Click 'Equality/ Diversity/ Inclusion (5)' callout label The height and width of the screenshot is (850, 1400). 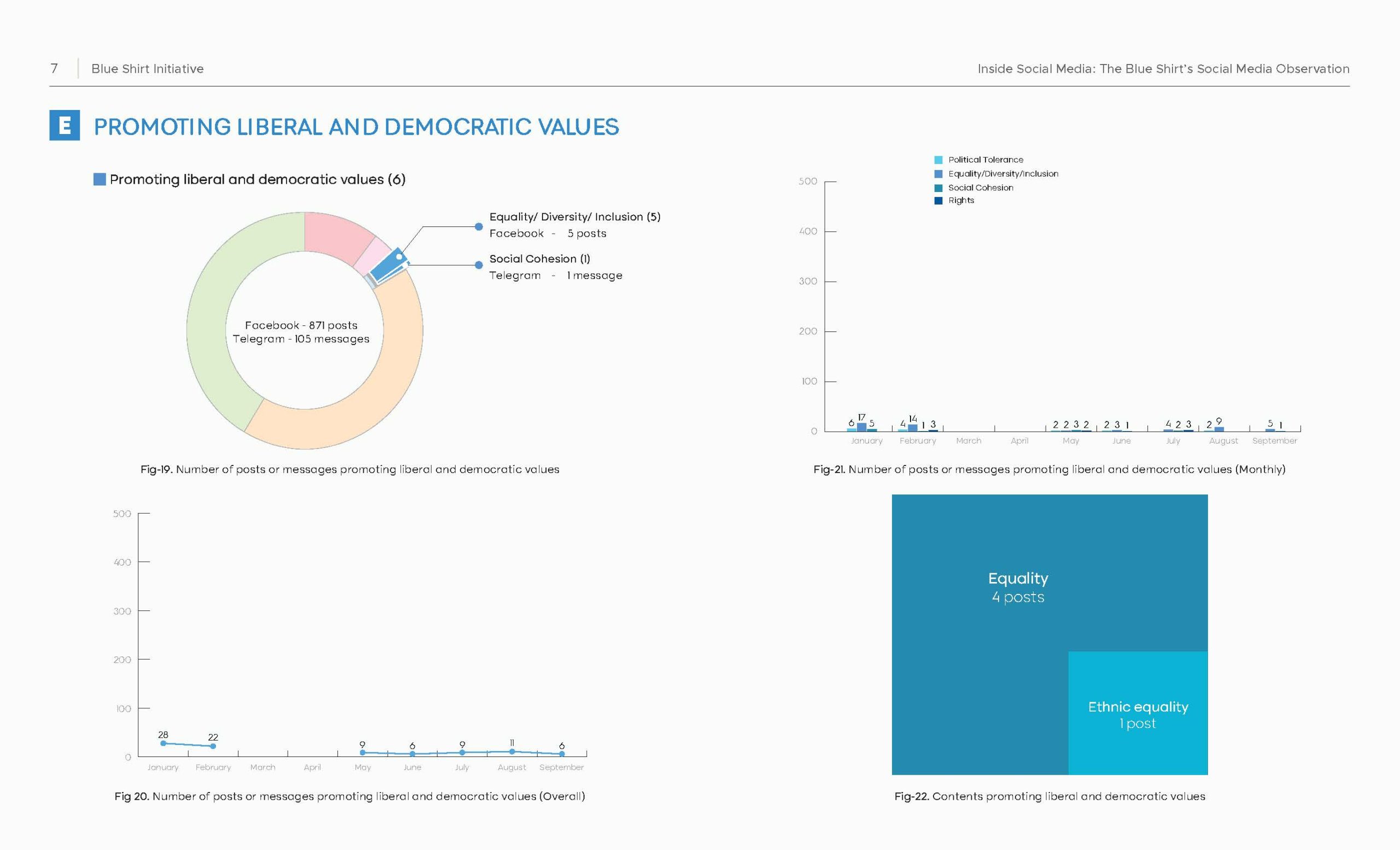coord(574,217)
